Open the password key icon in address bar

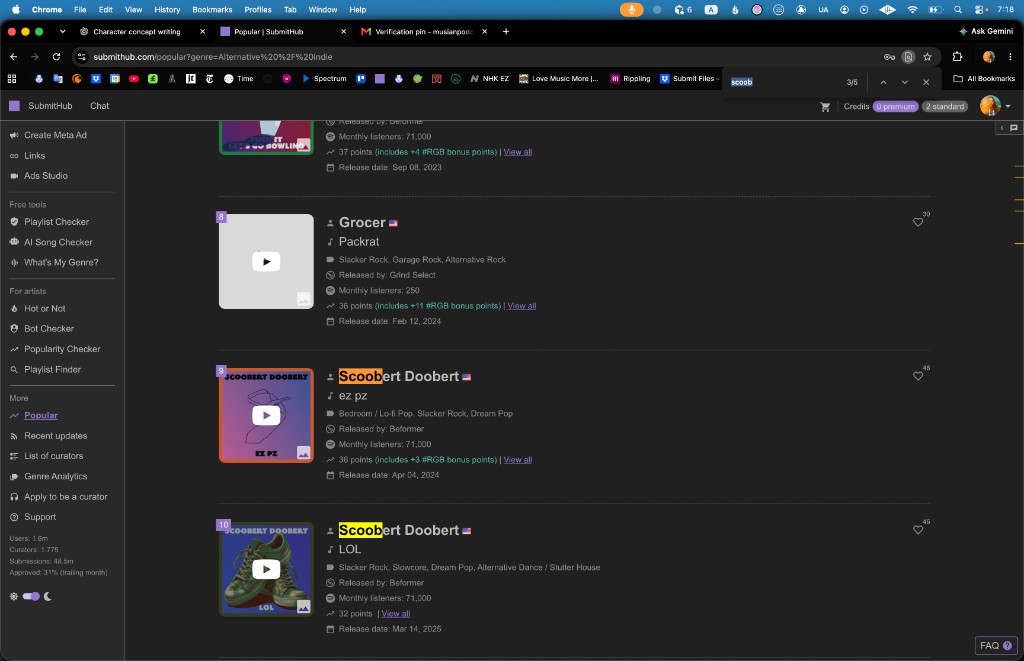click(889, 57)
